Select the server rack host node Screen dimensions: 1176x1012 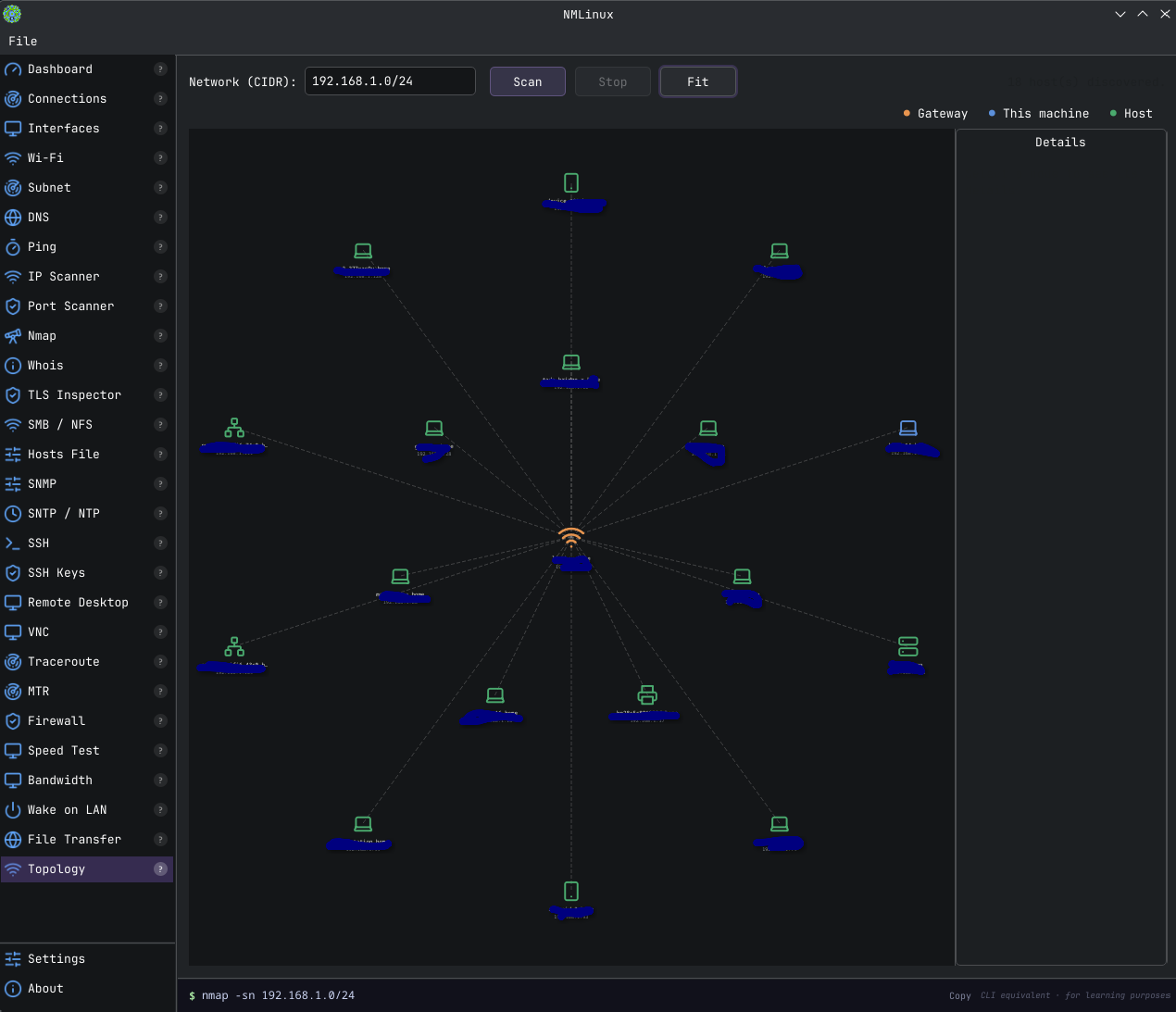pos(908,646)
